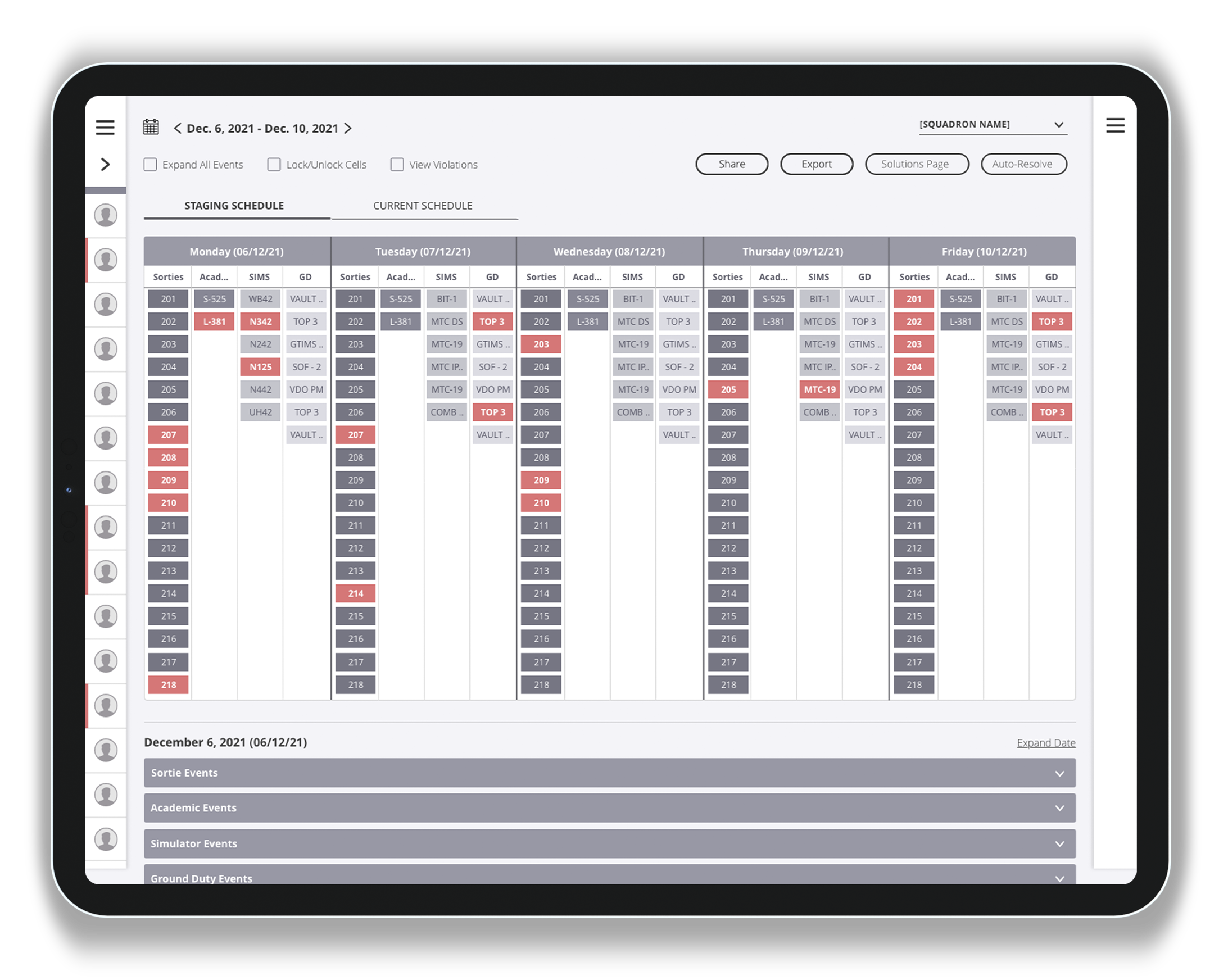Open the right-side hamburger menu

pyautogui.click(x=1114, y=125)
